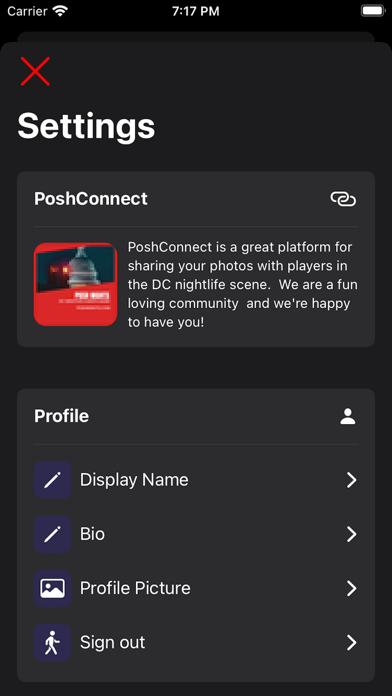The height and width of the screenshot is (696, 392).
Task: Tap the PoshConnect description paragraph
Action: tap(242, 285)
